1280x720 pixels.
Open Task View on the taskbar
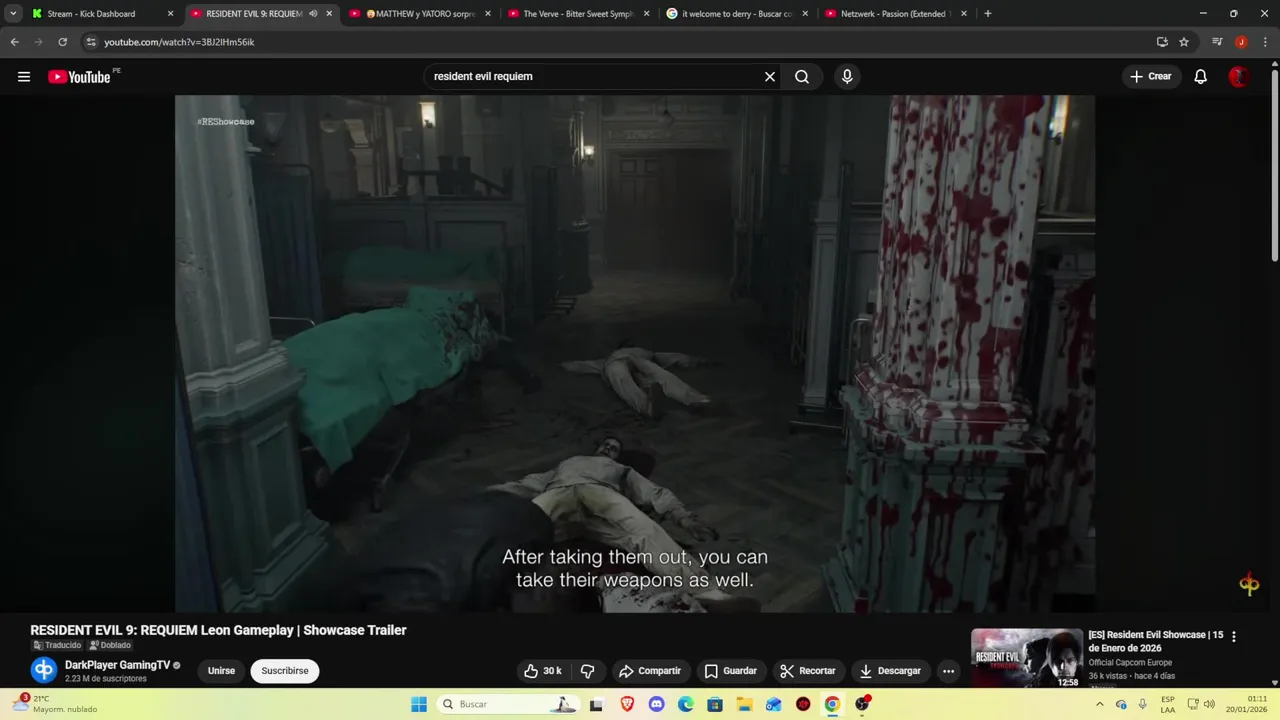(596, 704)
